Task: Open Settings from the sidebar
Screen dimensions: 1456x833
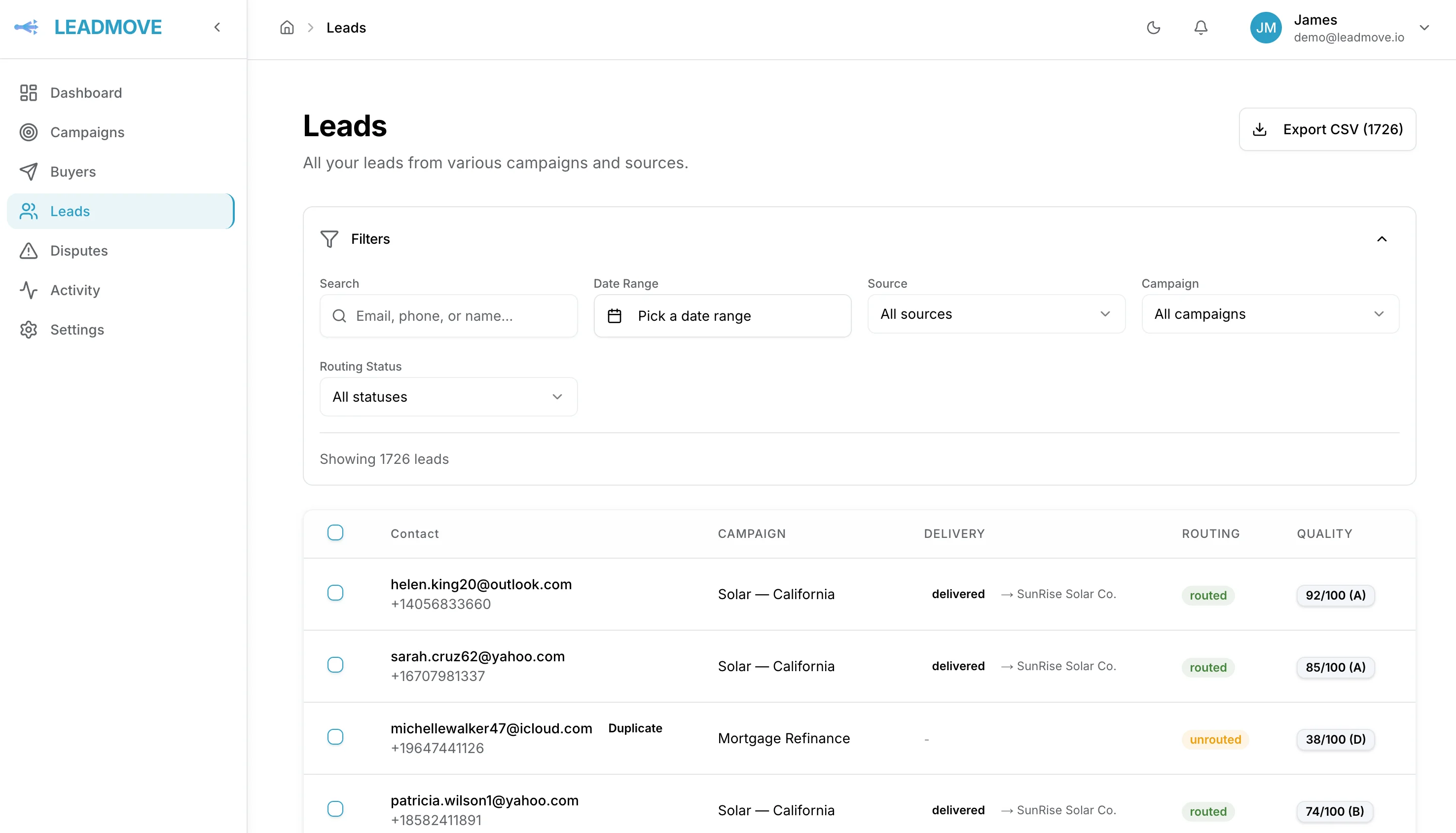Action: 121,330
